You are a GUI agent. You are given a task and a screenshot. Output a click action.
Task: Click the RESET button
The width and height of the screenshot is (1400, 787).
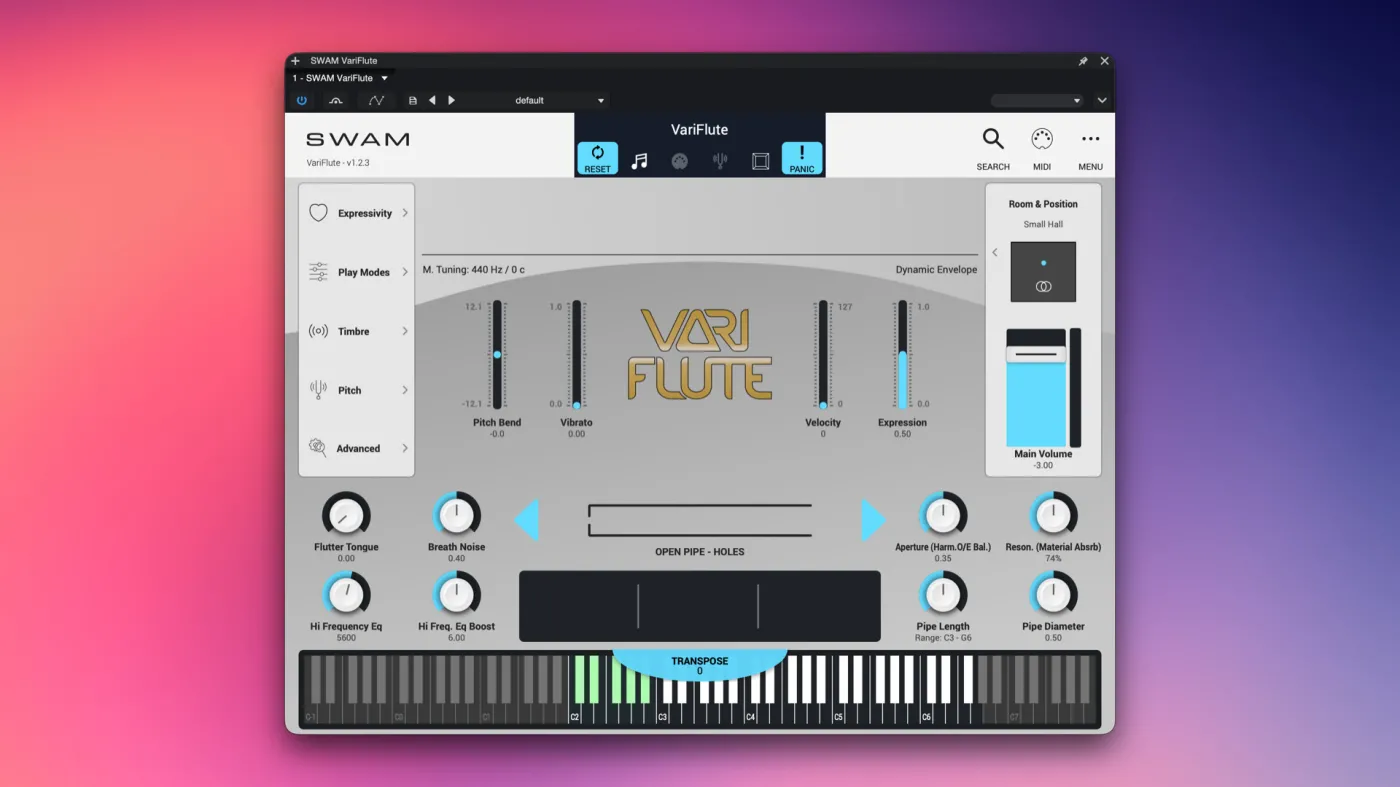tap(597, 158)
